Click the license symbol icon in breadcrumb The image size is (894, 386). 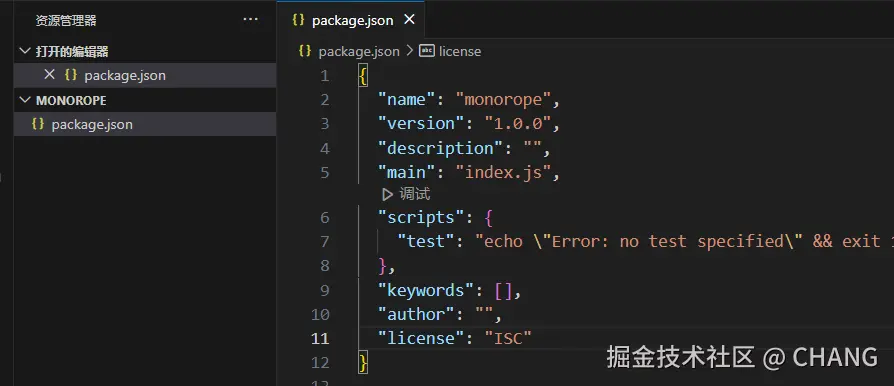click(x=426, y=51)
